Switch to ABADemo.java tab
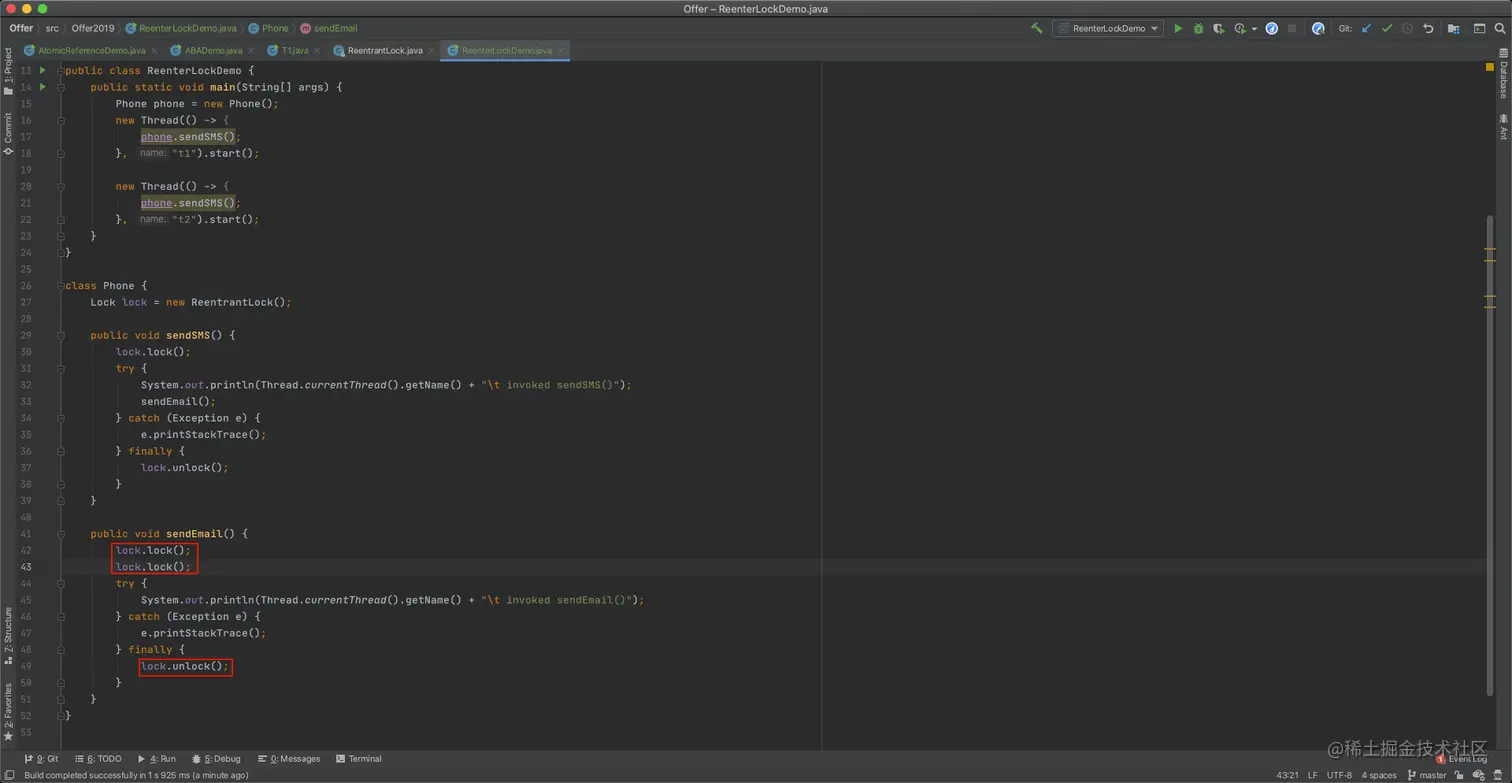1512x783 pixels. (213, 50)
